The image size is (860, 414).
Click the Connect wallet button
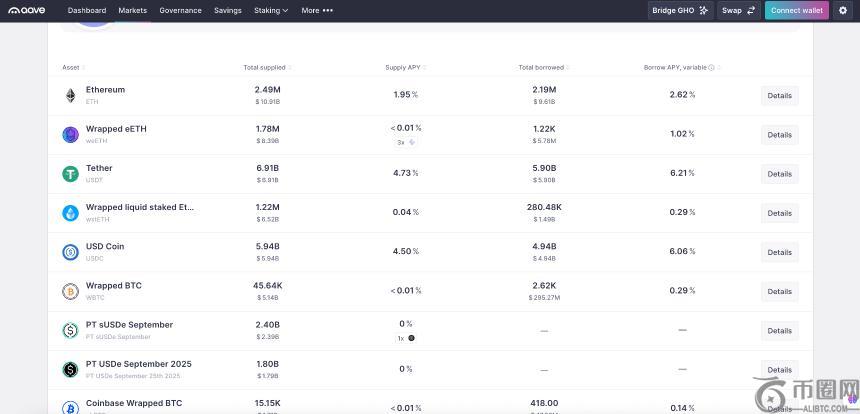click(796, 10)
